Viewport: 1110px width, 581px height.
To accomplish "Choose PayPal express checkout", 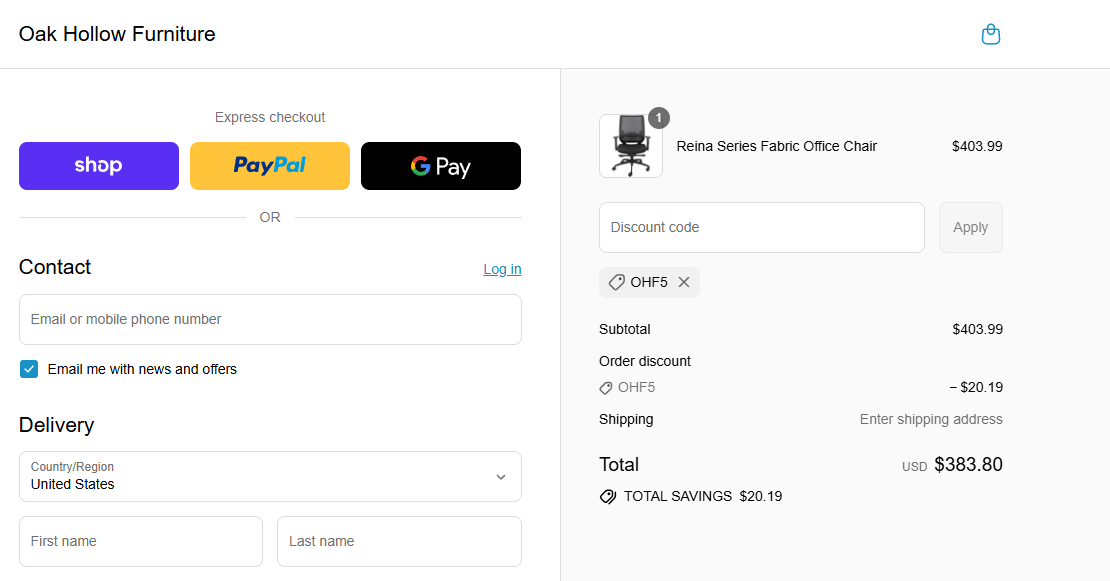I will pos(270,166).
